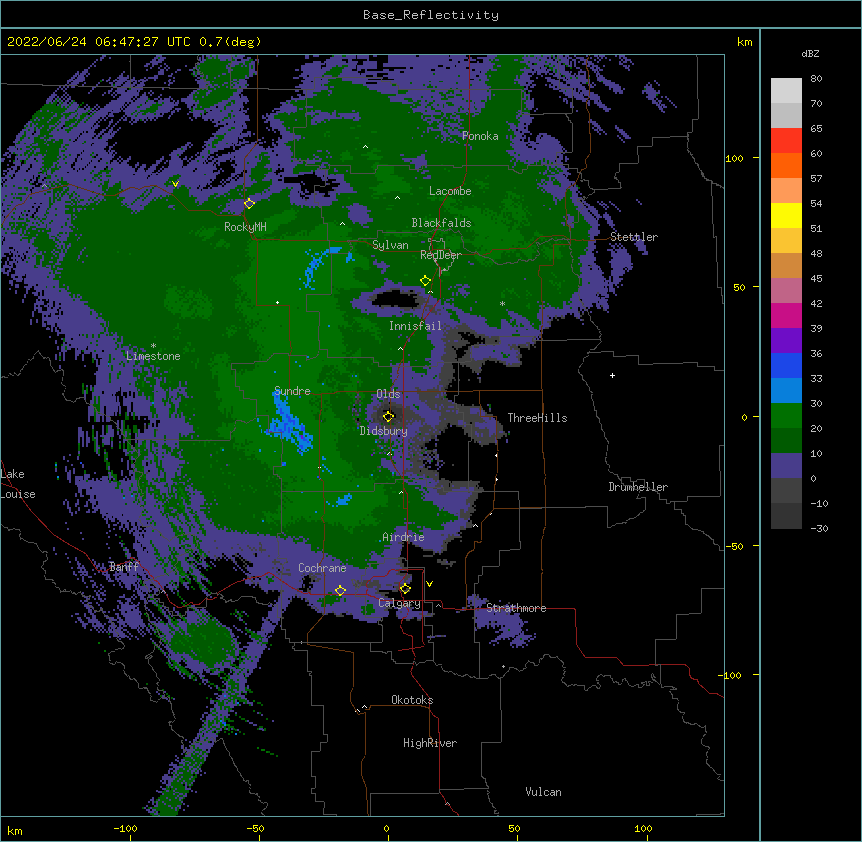Screen dimensions: 862x842
Task: Click the Strathmore label
Action: (x=516, y=608)
